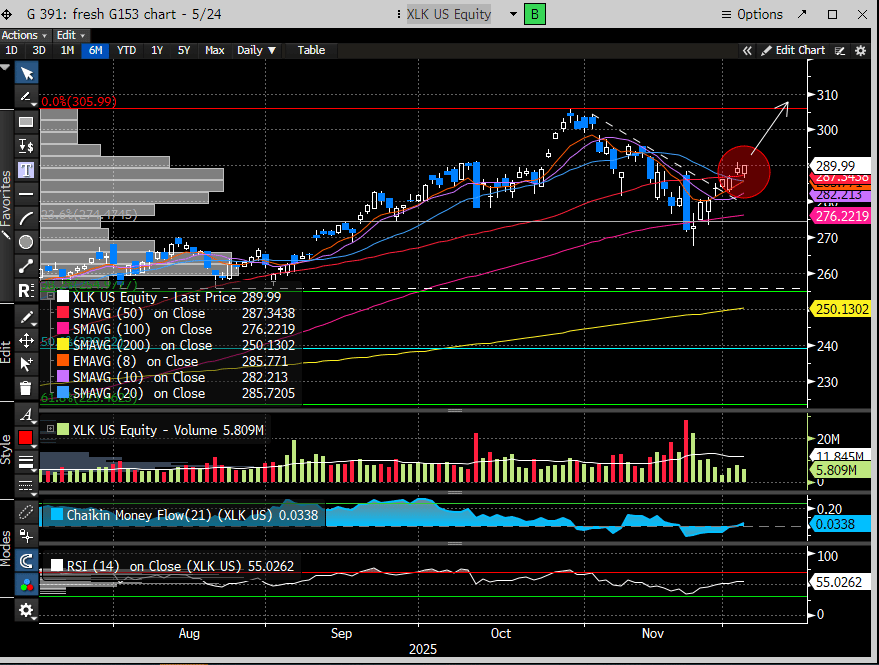This screenshot has height=665, width=879.
Task: Click the XLK US Equity ticker field
Action: pyautogui.click(x=449, y=14)
